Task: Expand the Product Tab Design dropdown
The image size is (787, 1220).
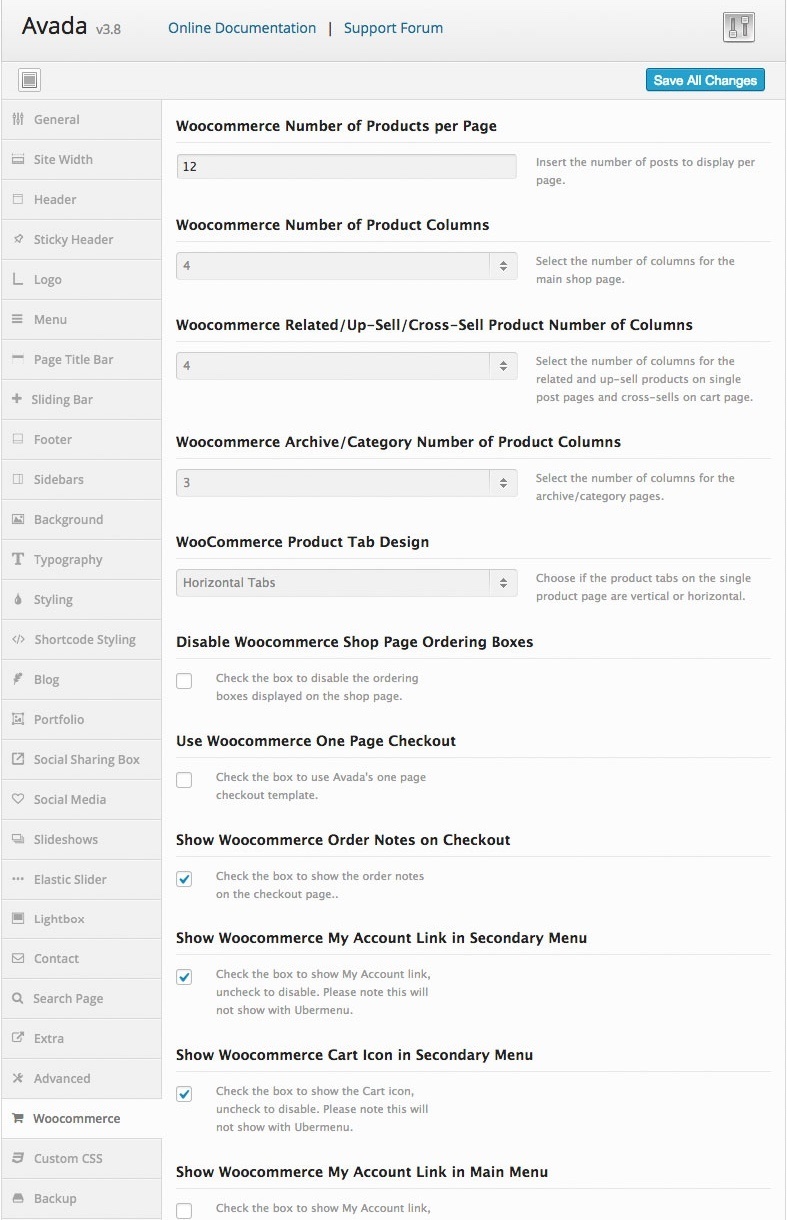Action: pos(346,583)
